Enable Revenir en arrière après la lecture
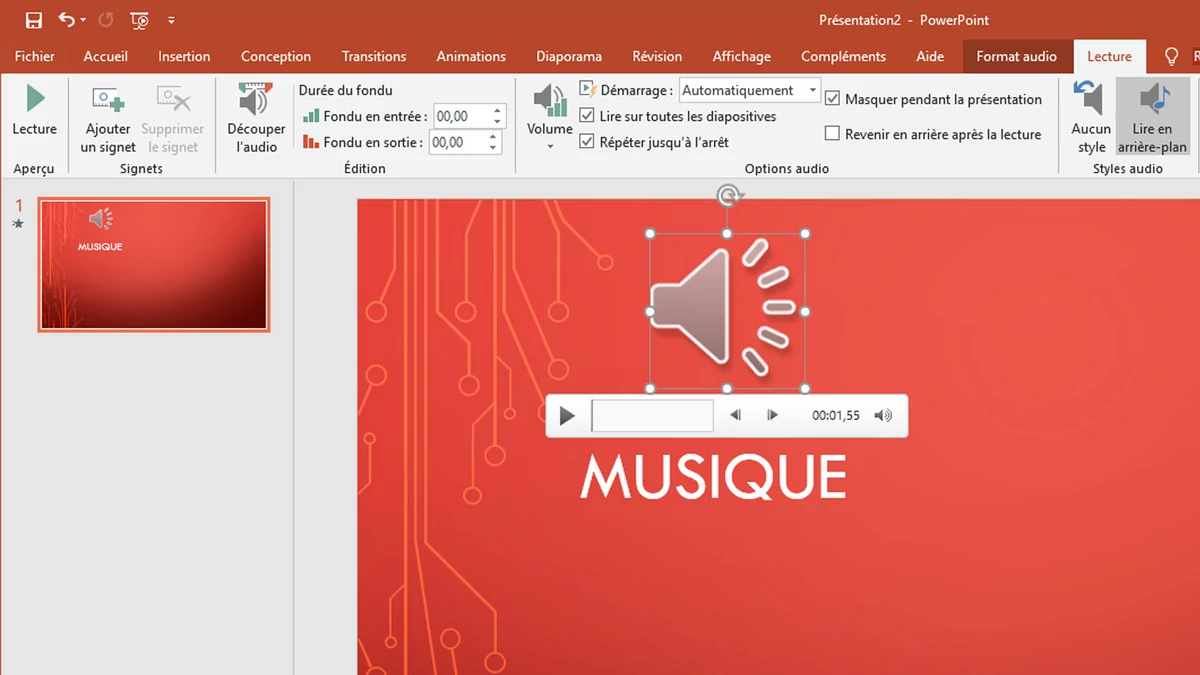 click(832, 134)
